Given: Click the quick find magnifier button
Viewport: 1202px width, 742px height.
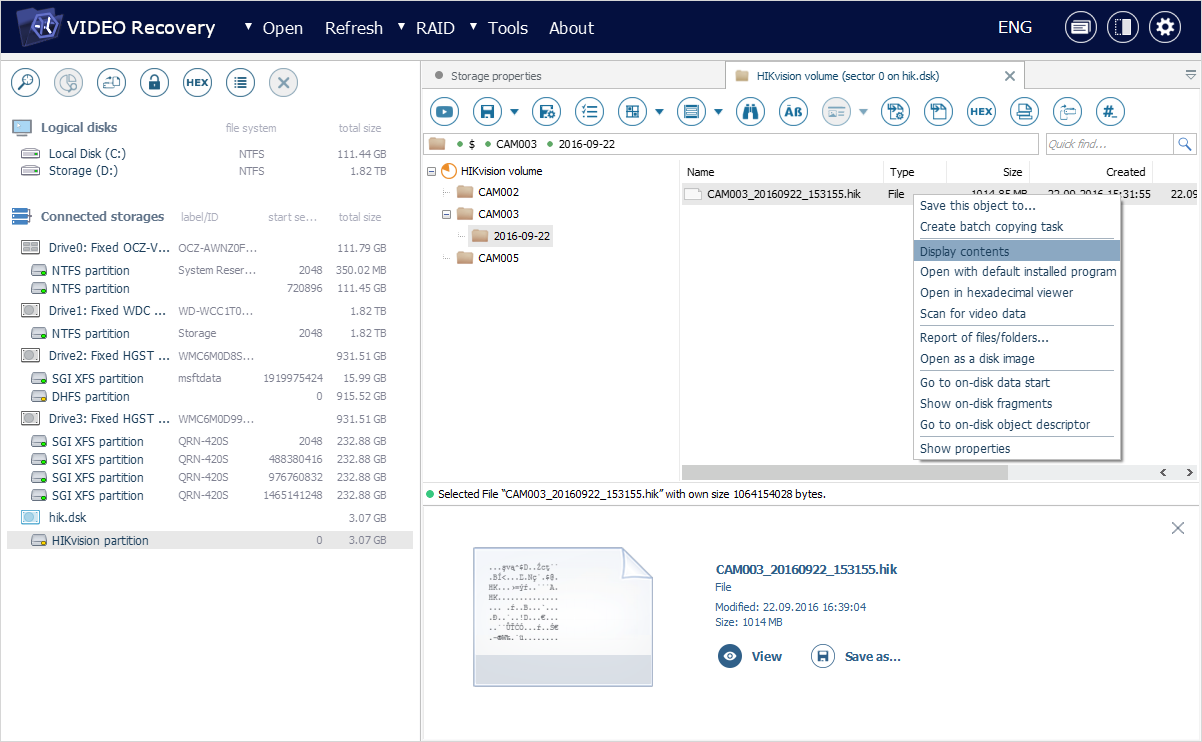Looking at the screenshot, I should click(1185, 144).
